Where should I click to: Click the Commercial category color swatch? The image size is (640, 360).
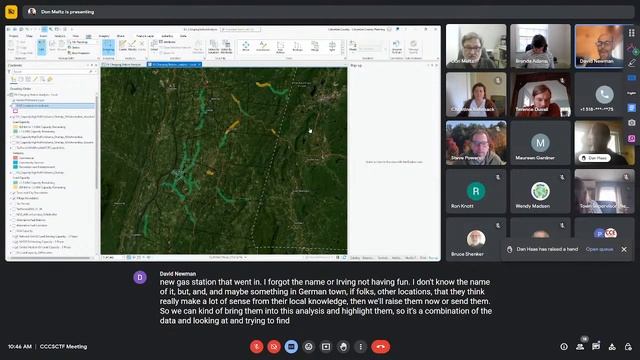[16, 158]
